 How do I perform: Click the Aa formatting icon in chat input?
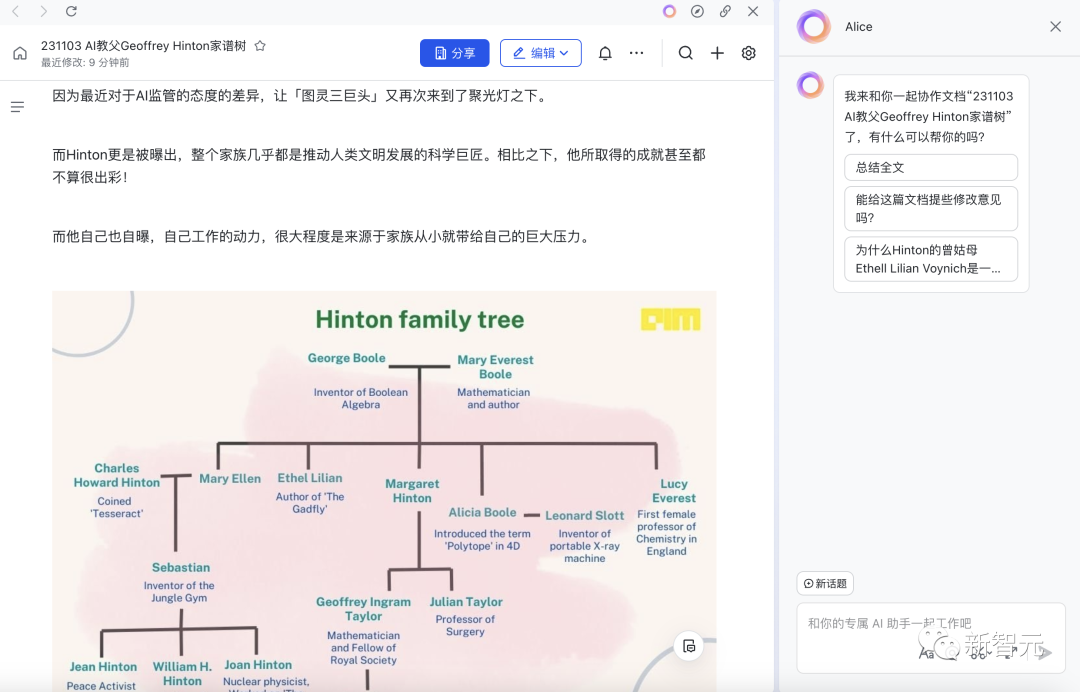[x=925, y=651]
